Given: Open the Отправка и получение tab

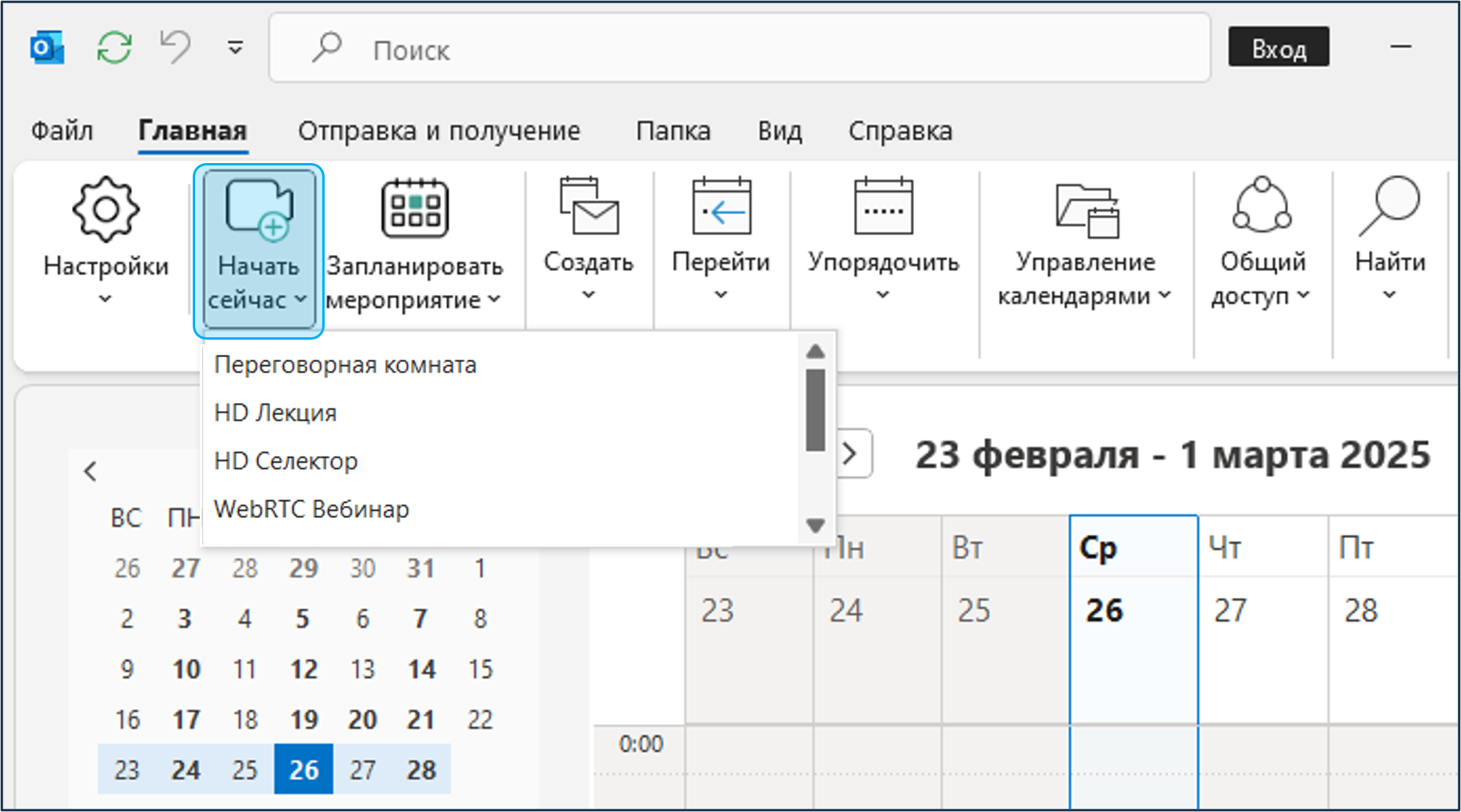Looking at the screenshot, I should [x=439, y=131].
